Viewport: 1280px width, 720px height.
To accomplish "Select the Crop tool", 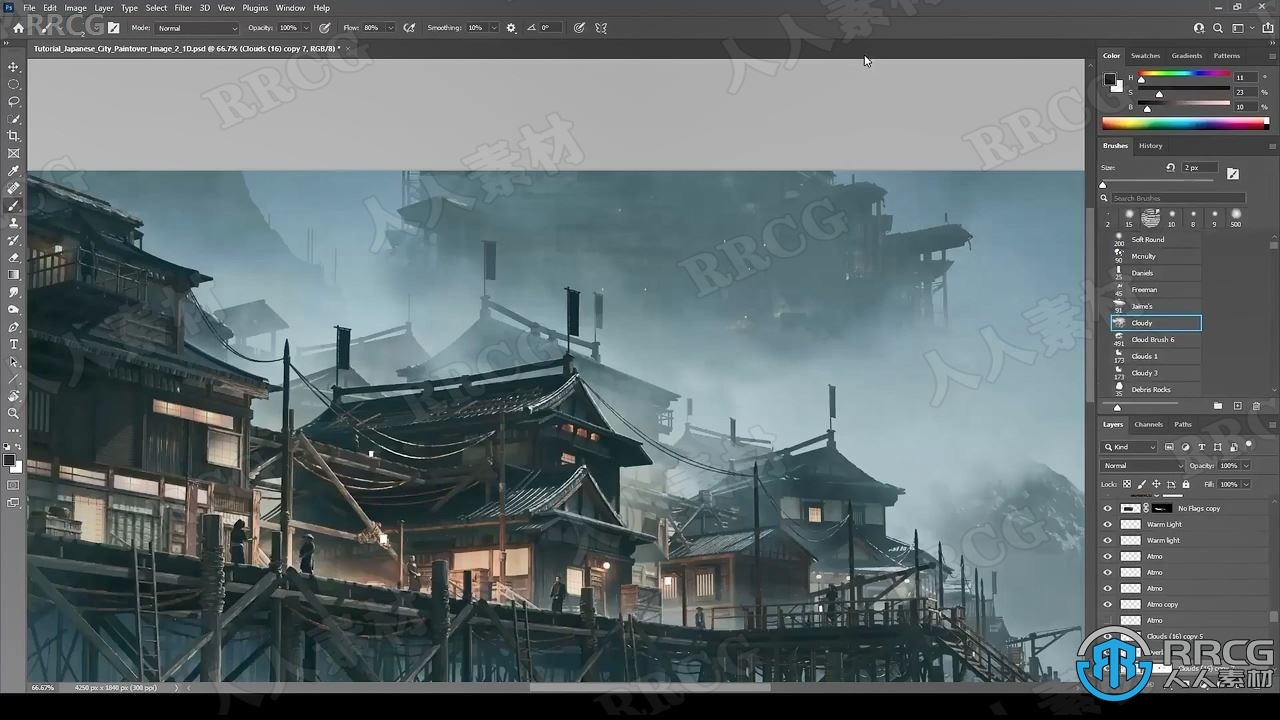I will coord(14,136).
